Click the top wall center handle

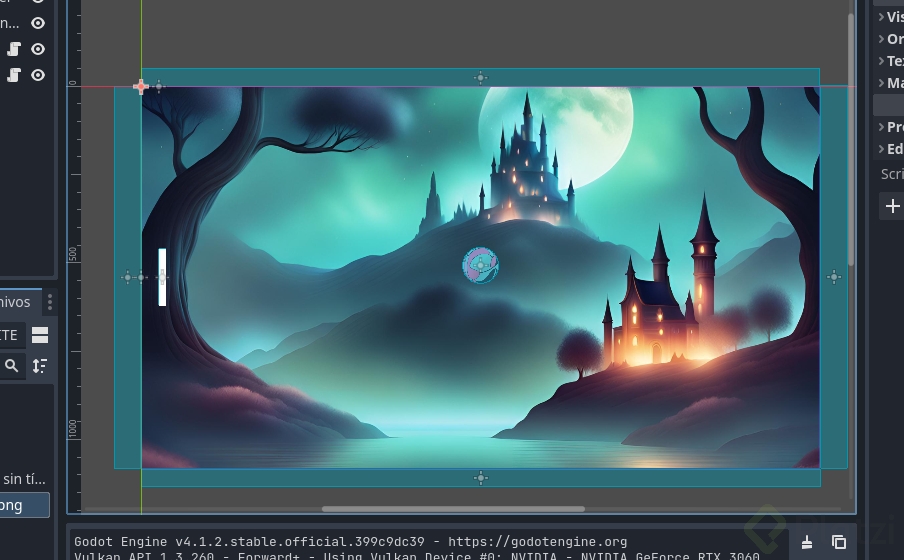point(481,78)
